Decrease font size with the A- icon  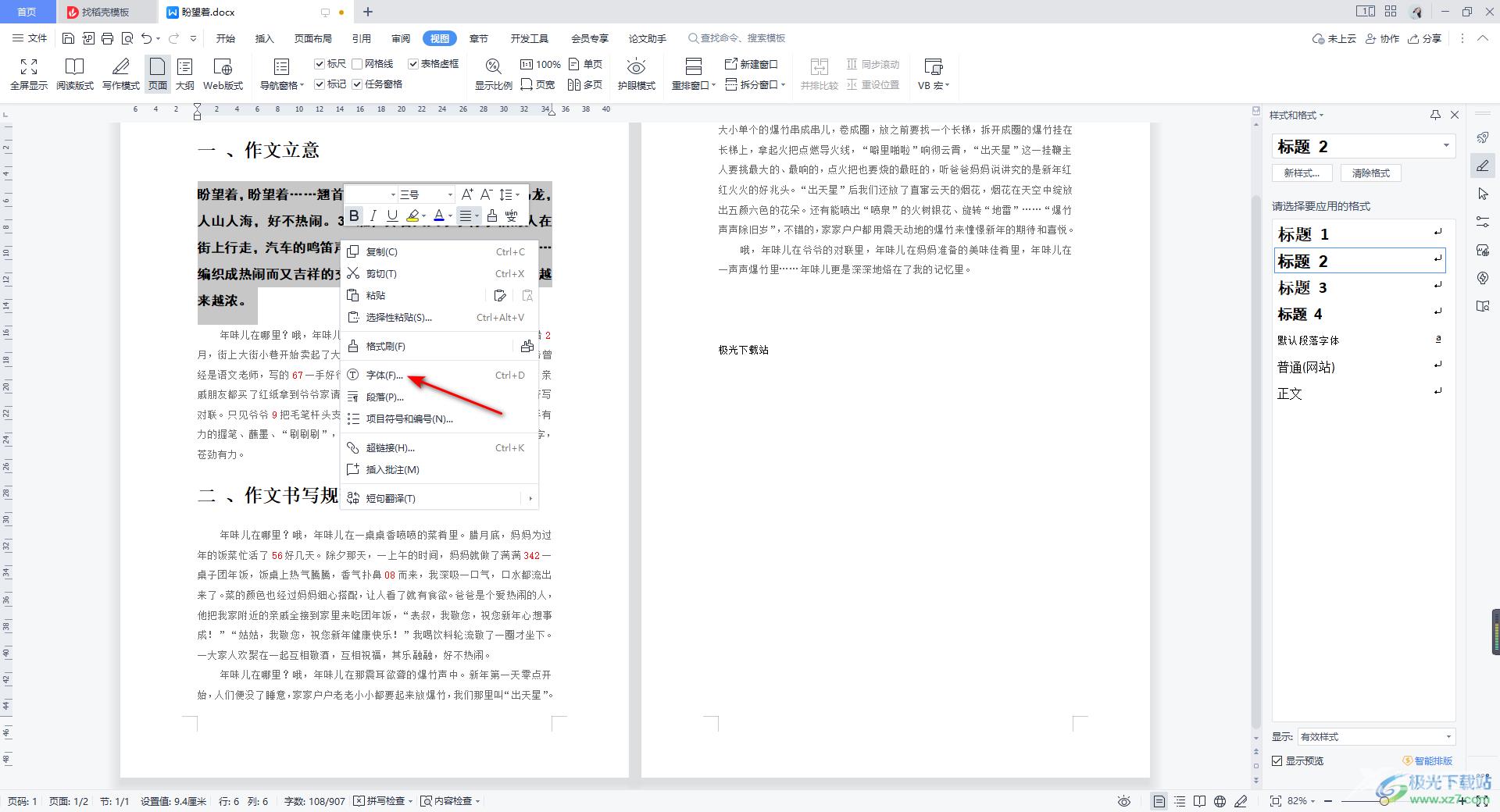[x=486, y=194]
